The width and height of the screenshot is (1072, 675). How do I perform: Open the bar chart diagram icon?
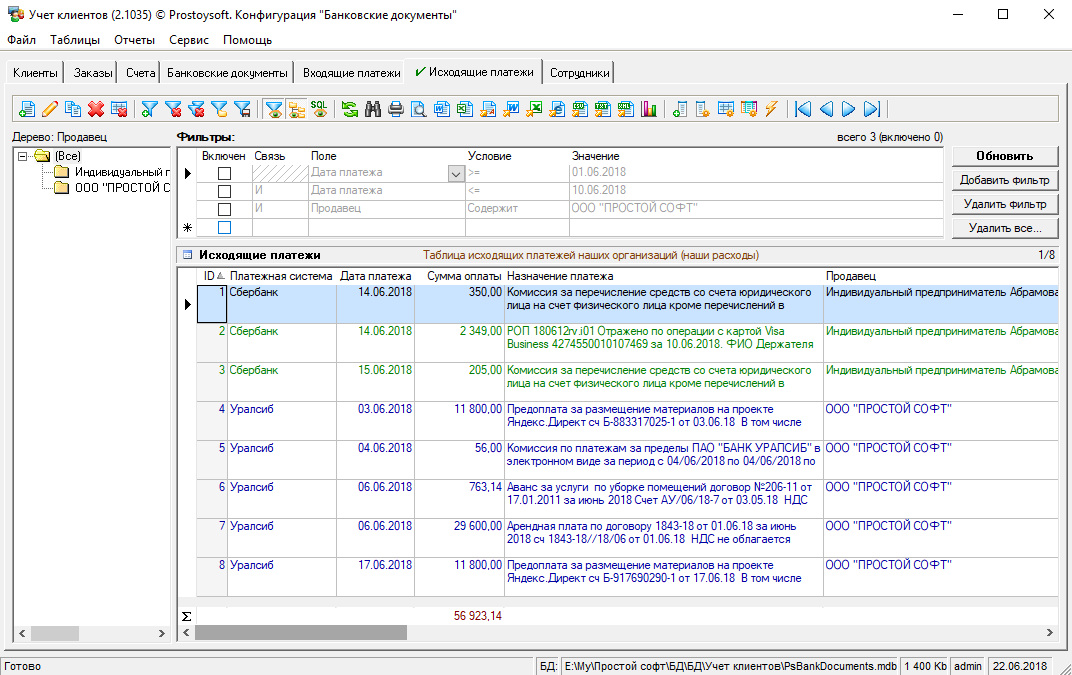[x=649, y=109]
